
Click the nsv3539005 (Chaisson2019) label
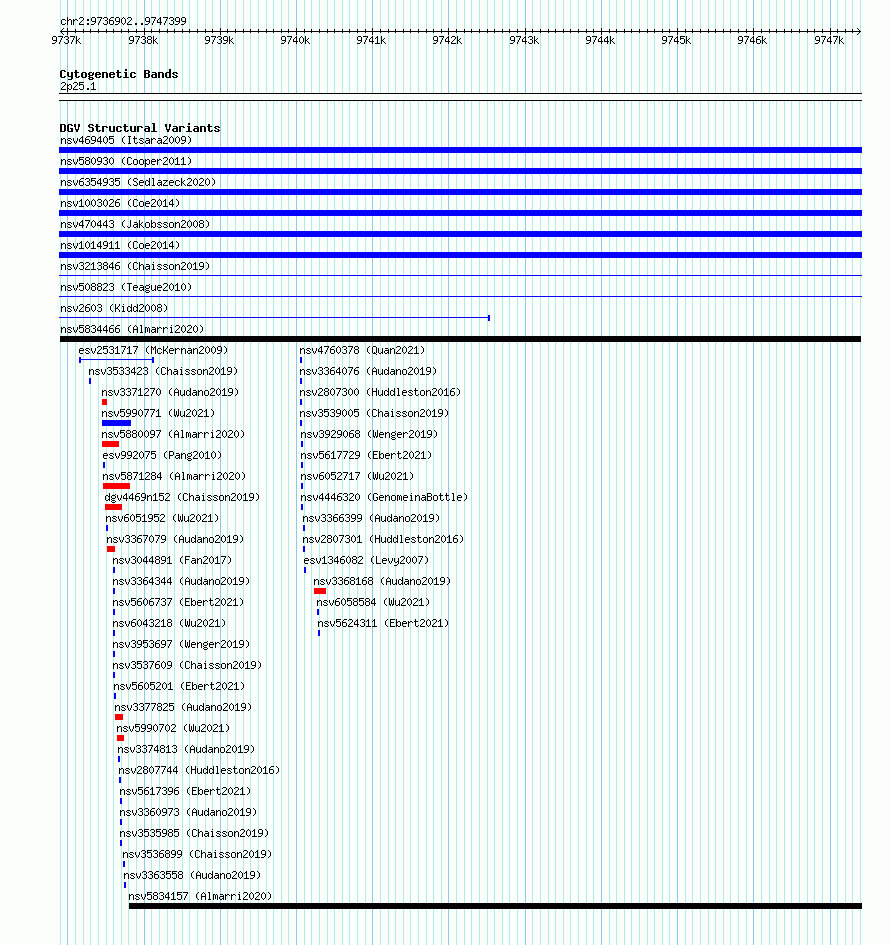coord(374,414)
